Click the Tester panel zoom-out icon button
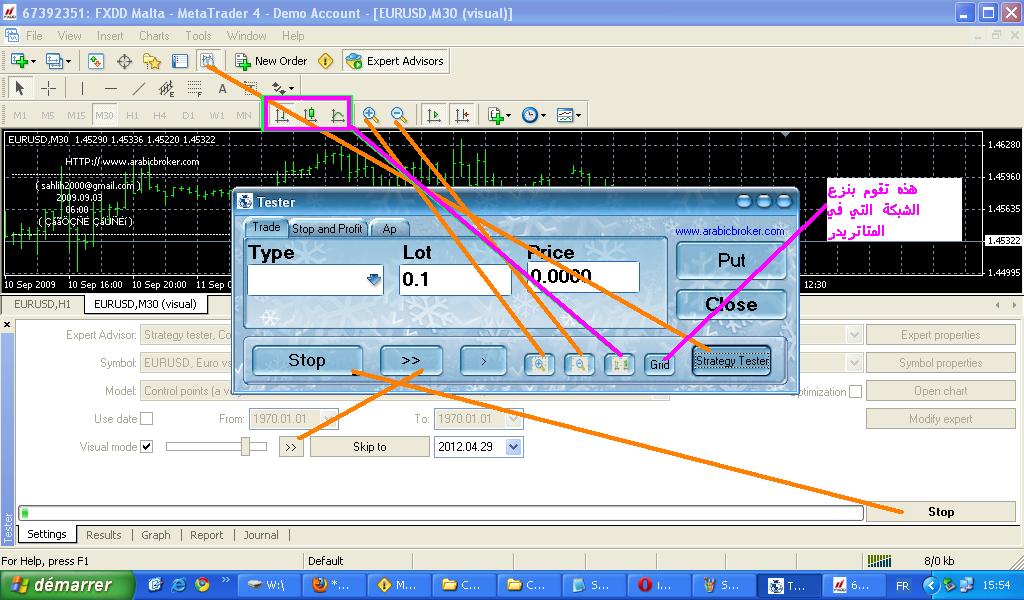The height and width of the screenshot is (600, 1024). pyautogui.click(x=579, y=364)
